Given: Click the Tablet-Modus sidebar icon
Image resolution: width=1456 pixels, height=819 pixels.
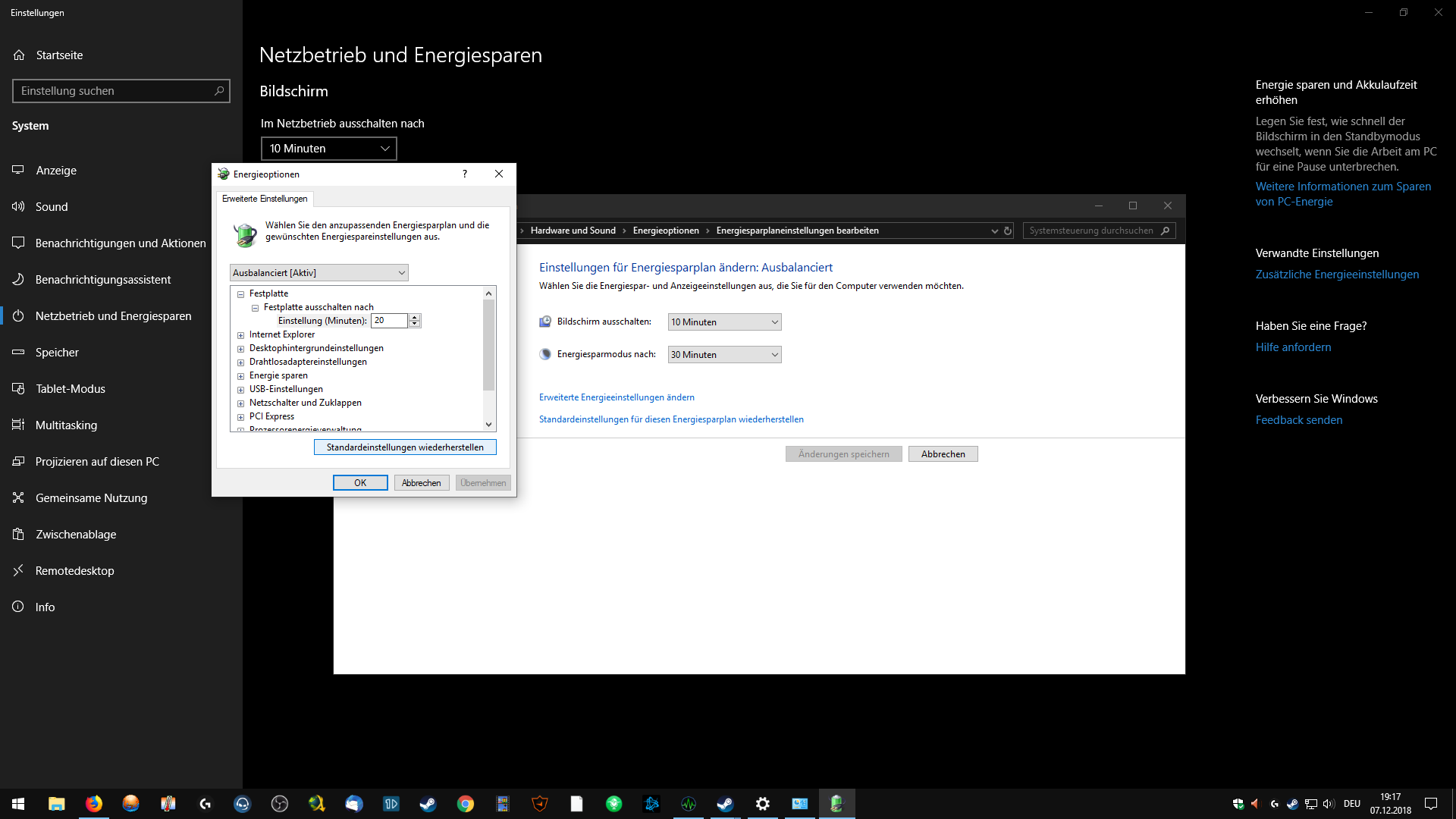Looking at the screenshot, I should (x=18, y=388).
